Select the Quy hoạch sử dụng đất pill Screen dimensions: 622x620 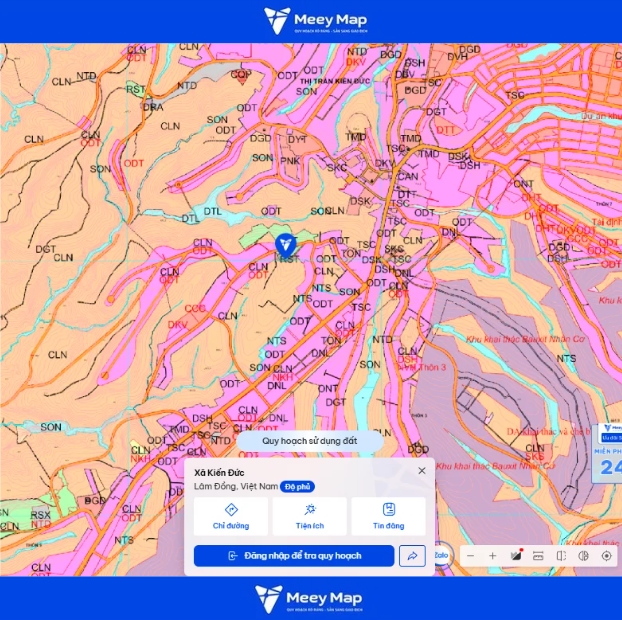point(310,441)
